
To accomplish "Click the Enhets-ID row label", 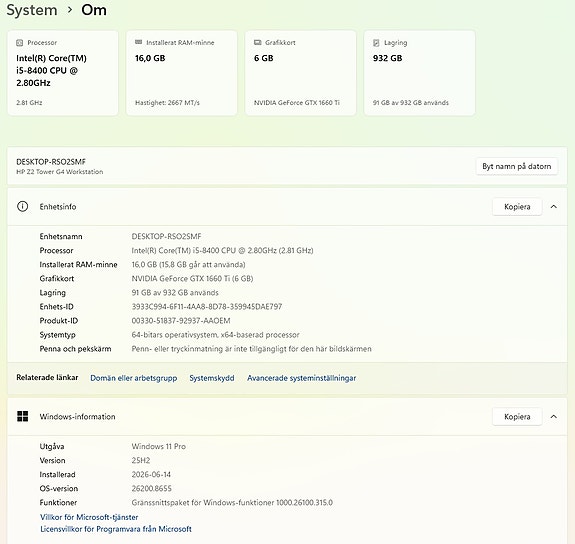I will pos(56,307).
